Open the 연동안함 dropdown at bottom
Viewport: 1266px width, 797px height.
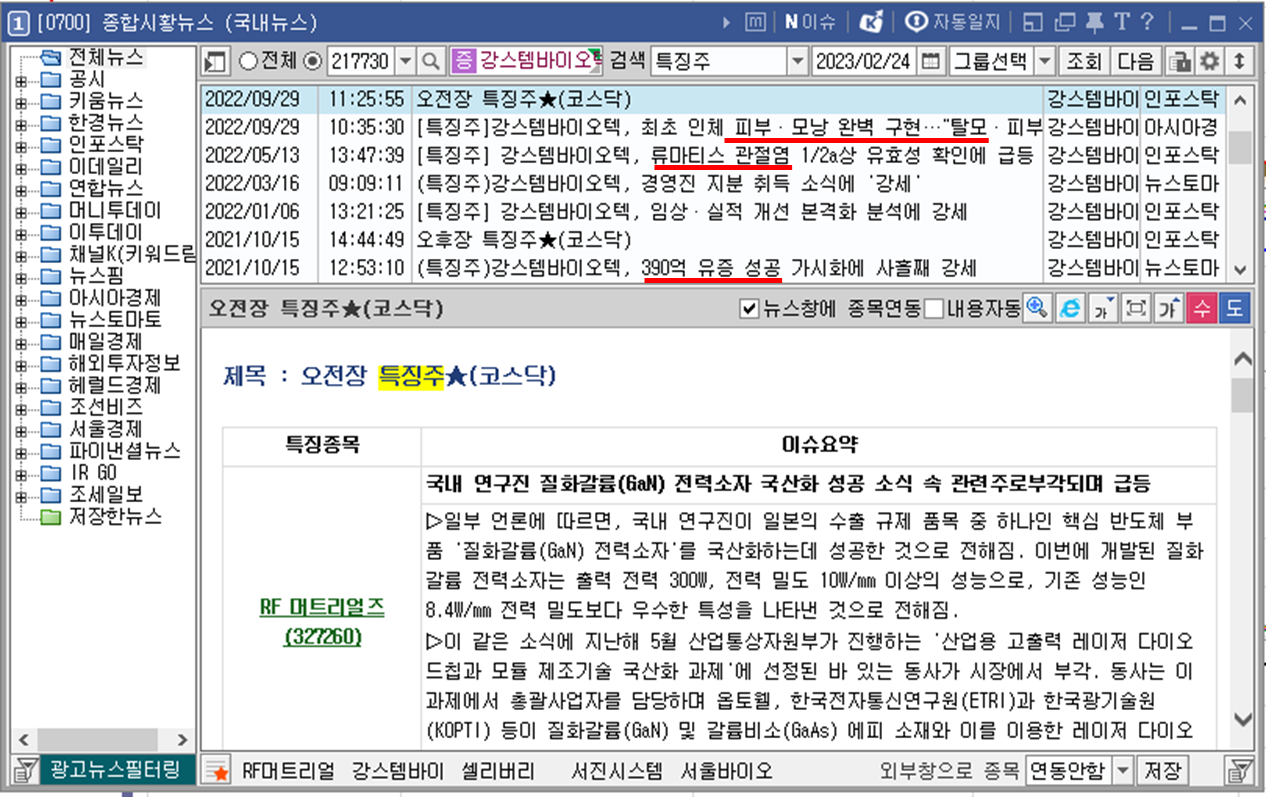[x=1123, y=771]
